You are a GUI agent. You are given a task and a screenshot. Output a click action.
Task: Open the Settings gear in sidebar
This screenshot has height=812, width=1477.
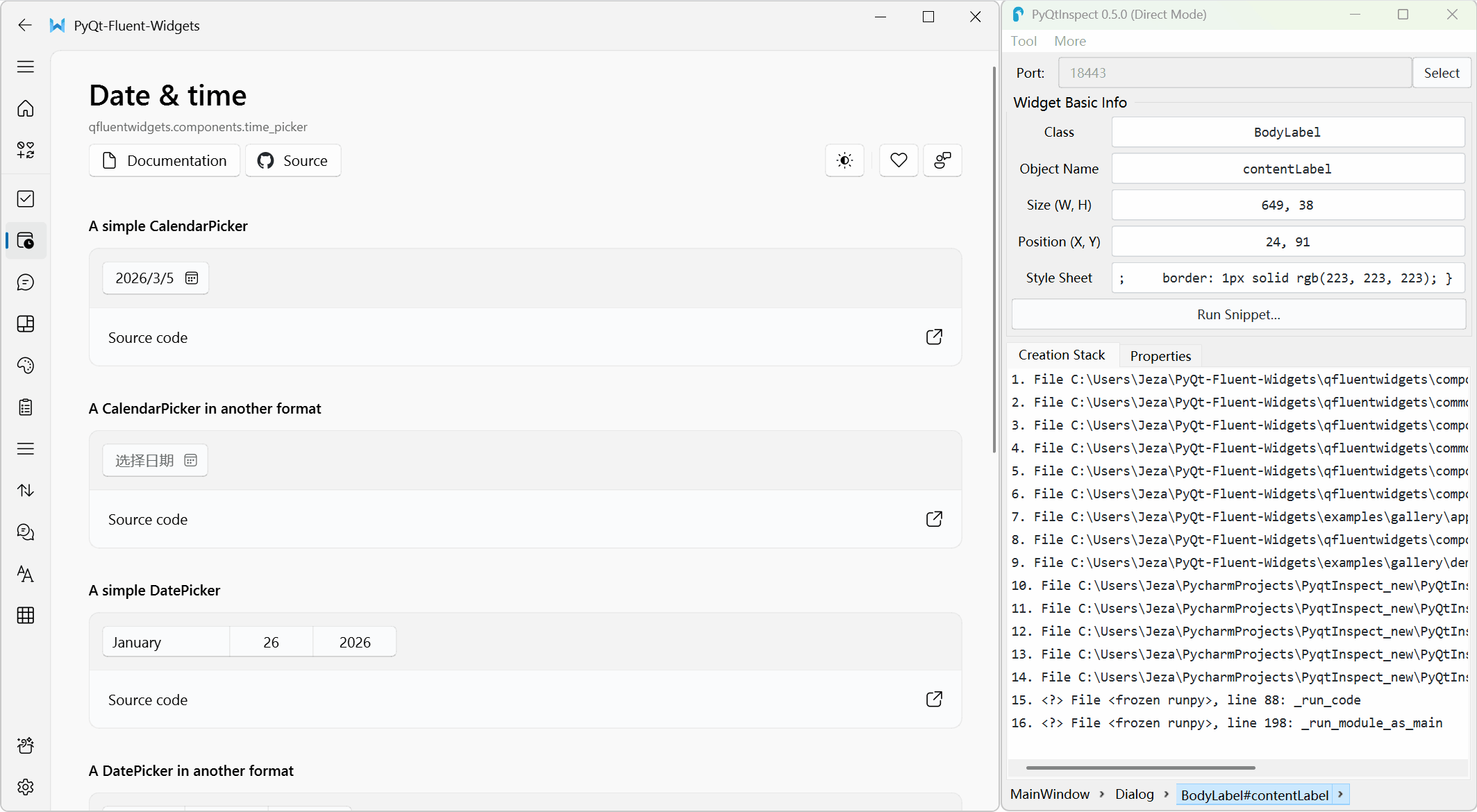point(26,787)
